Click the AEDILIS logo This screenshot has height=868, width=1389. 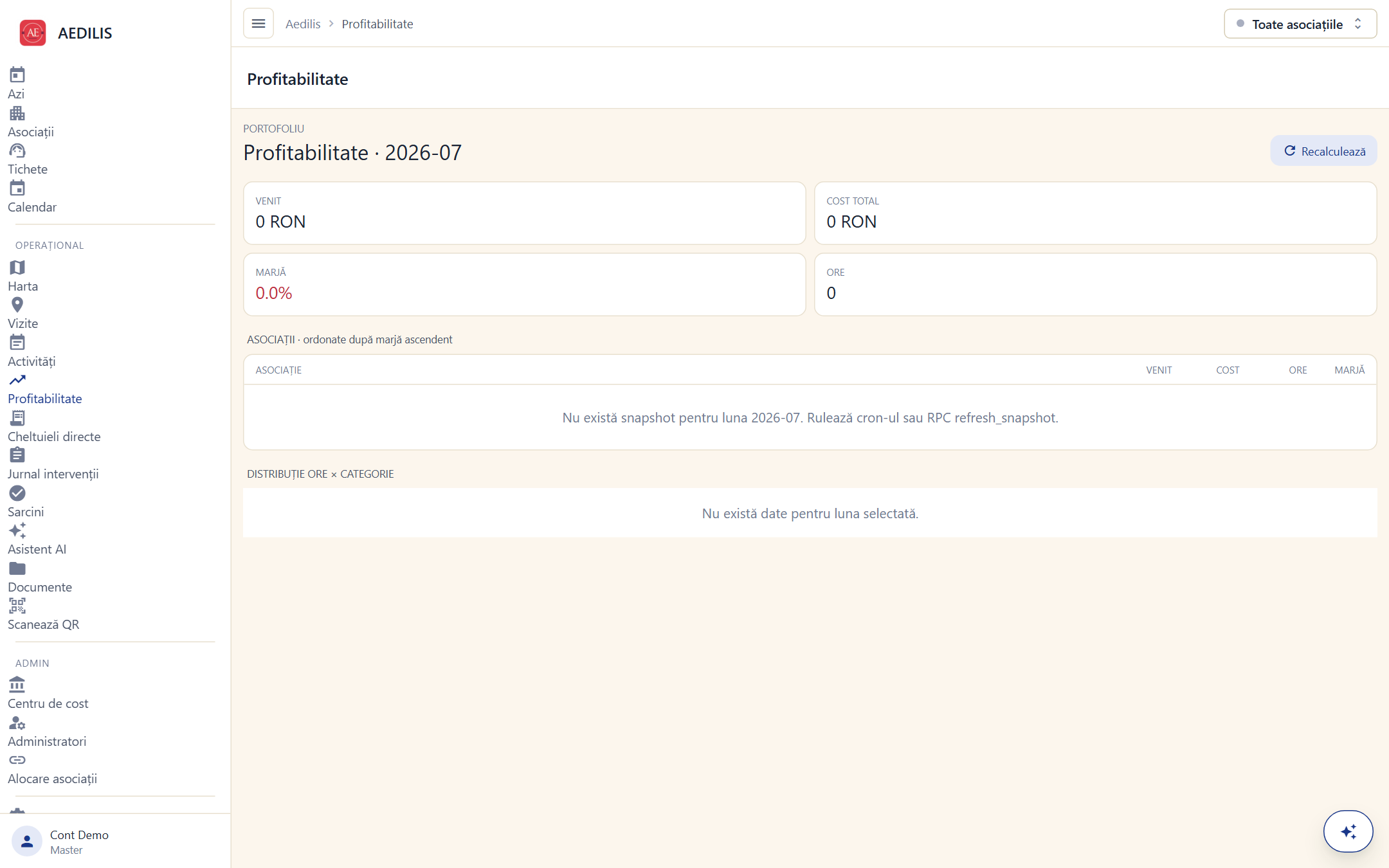click(66, 33)
